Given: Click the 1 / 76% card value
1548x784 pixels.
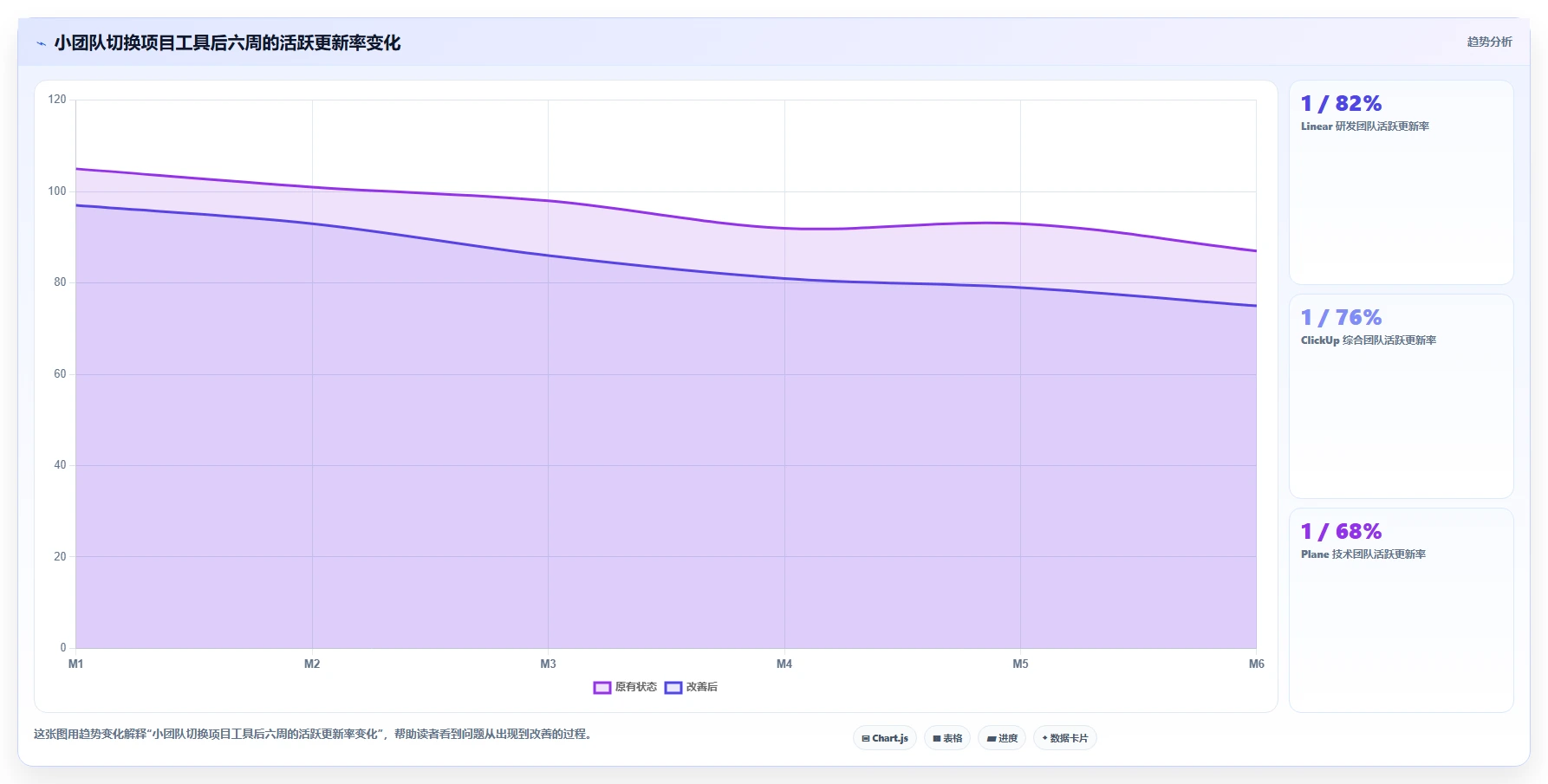Looking at the screenshot, I should pyautogui.click(x=1341, y=318).
